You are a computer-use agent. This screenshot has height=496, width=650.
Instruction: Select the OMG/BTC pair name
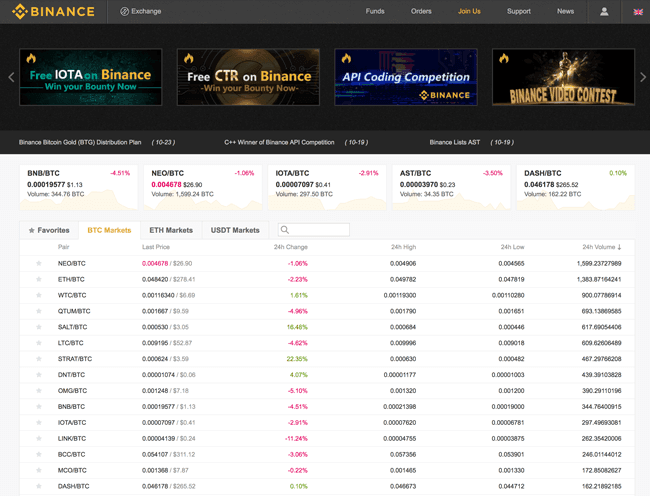tap(72, 391)
